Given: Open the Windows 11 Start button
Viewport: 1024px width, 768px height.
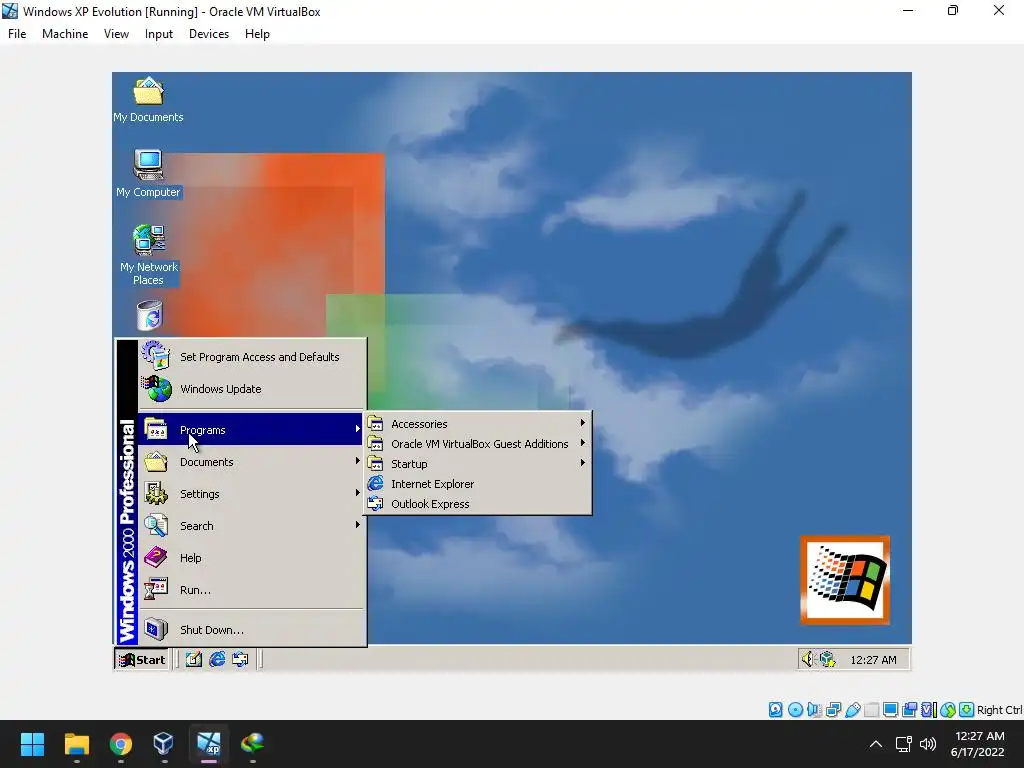Looking at the screenshot, I should 32,744.
